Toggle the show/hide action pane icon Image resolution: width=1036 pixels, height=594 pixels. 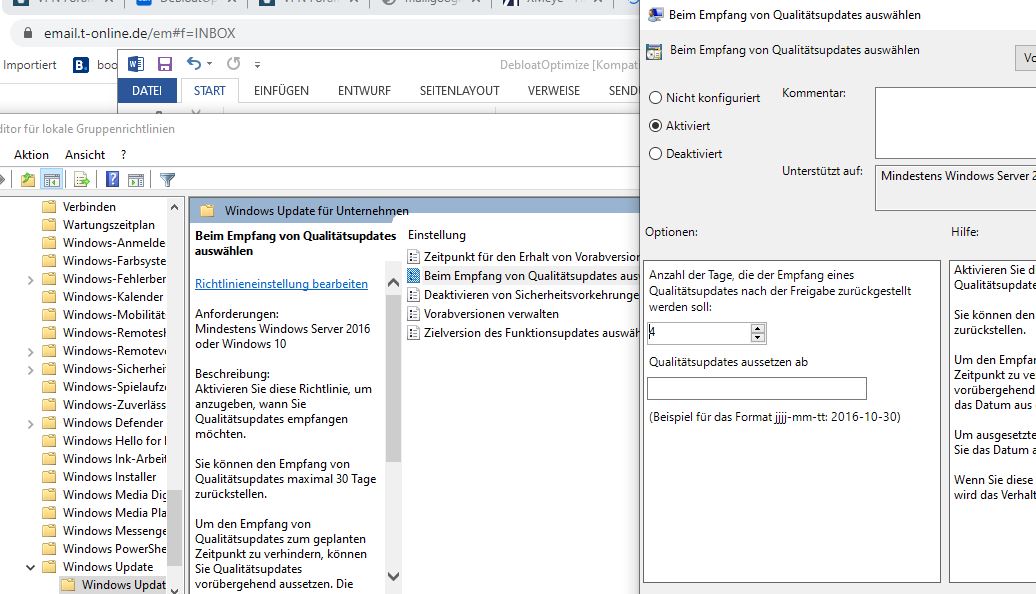point(136,180)
